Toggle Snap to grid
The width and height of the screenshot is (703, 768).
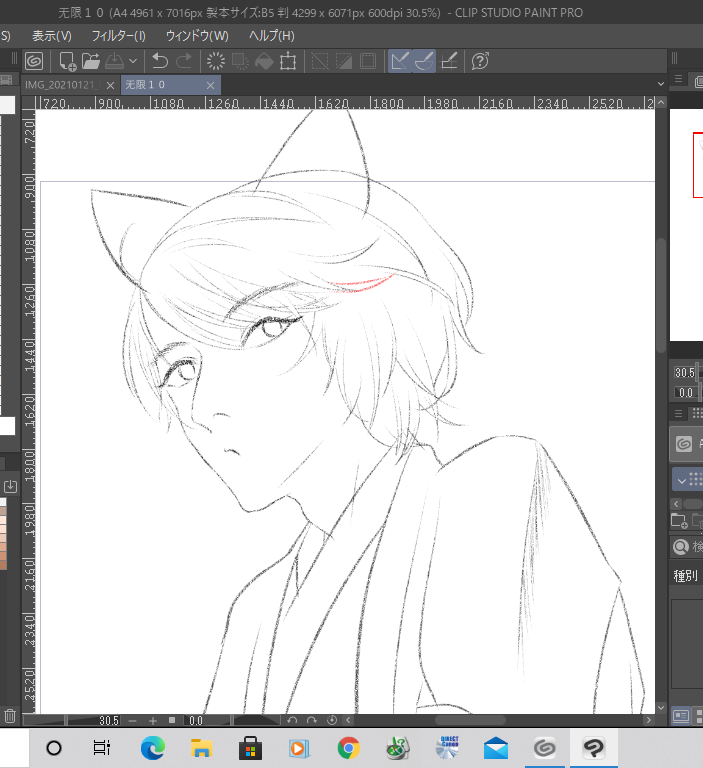[x=449, y=61]
